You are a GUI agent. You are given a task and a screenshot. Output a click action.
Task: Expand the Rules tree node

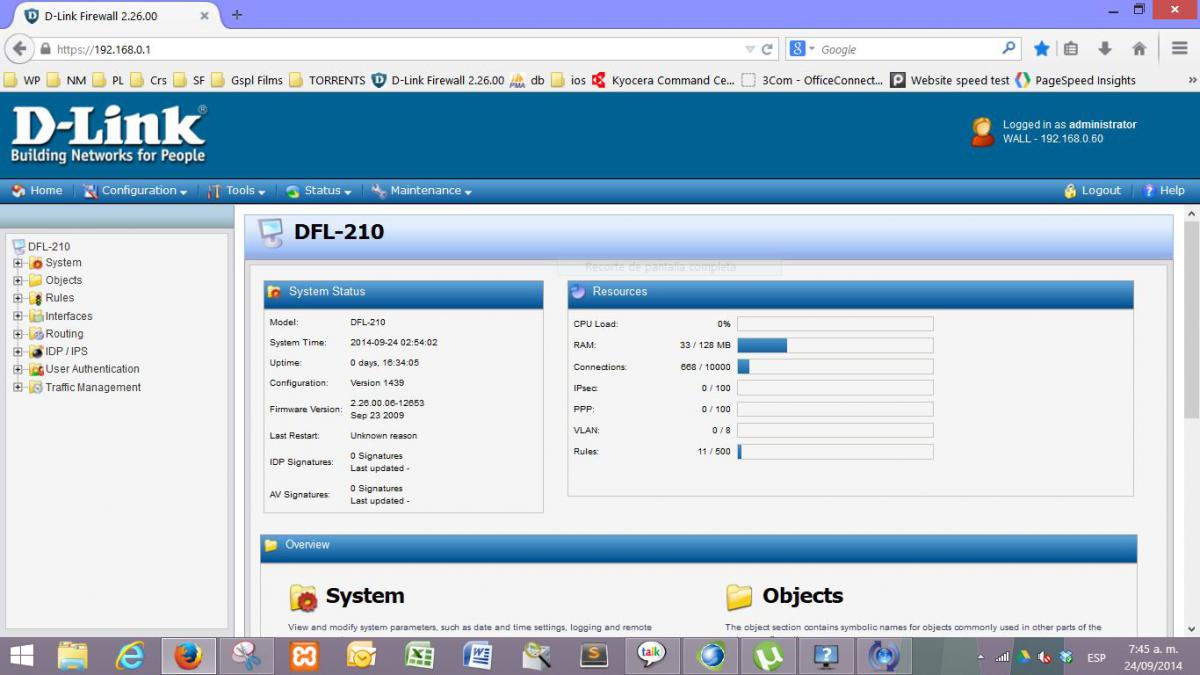tap(18, 298)
